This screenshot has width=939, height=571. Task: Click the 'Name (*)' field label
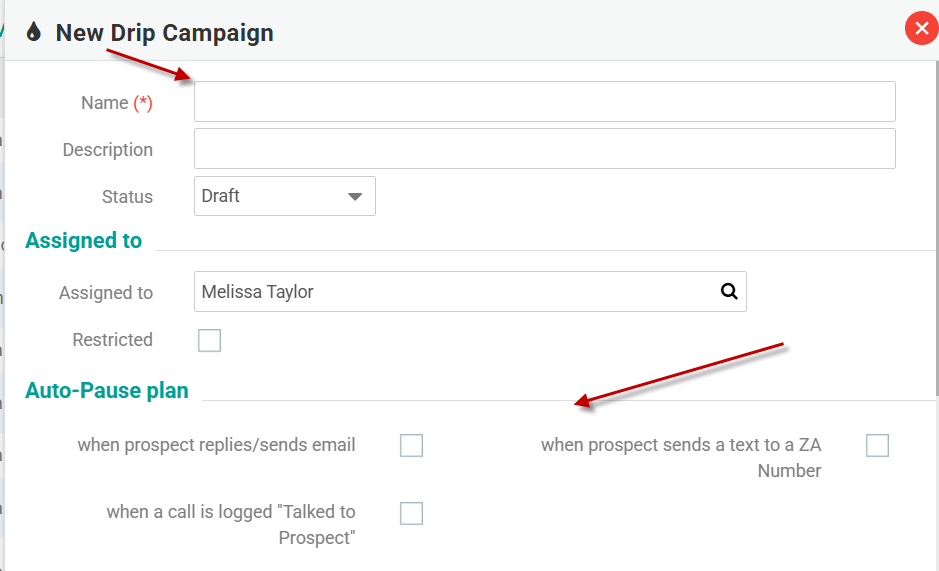(x=116, y=103)
